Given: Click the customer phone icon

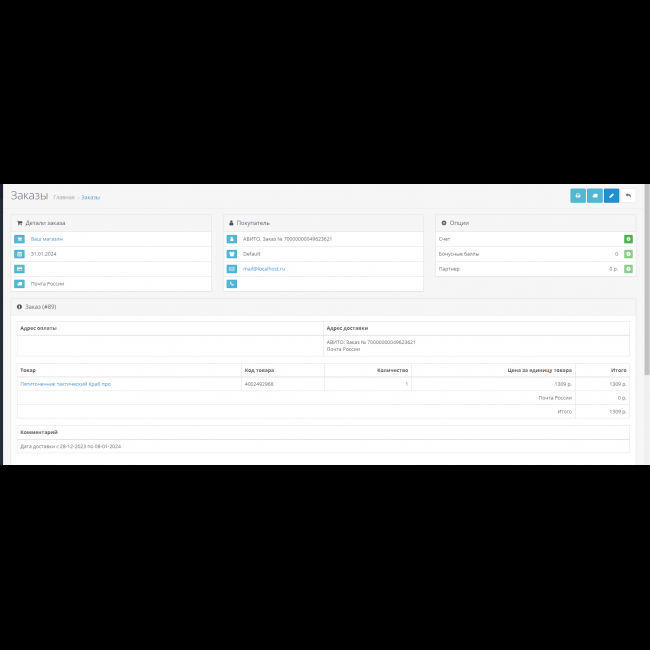Looking at the screenshot, I should pyautogui.click(x=232, y=284).
